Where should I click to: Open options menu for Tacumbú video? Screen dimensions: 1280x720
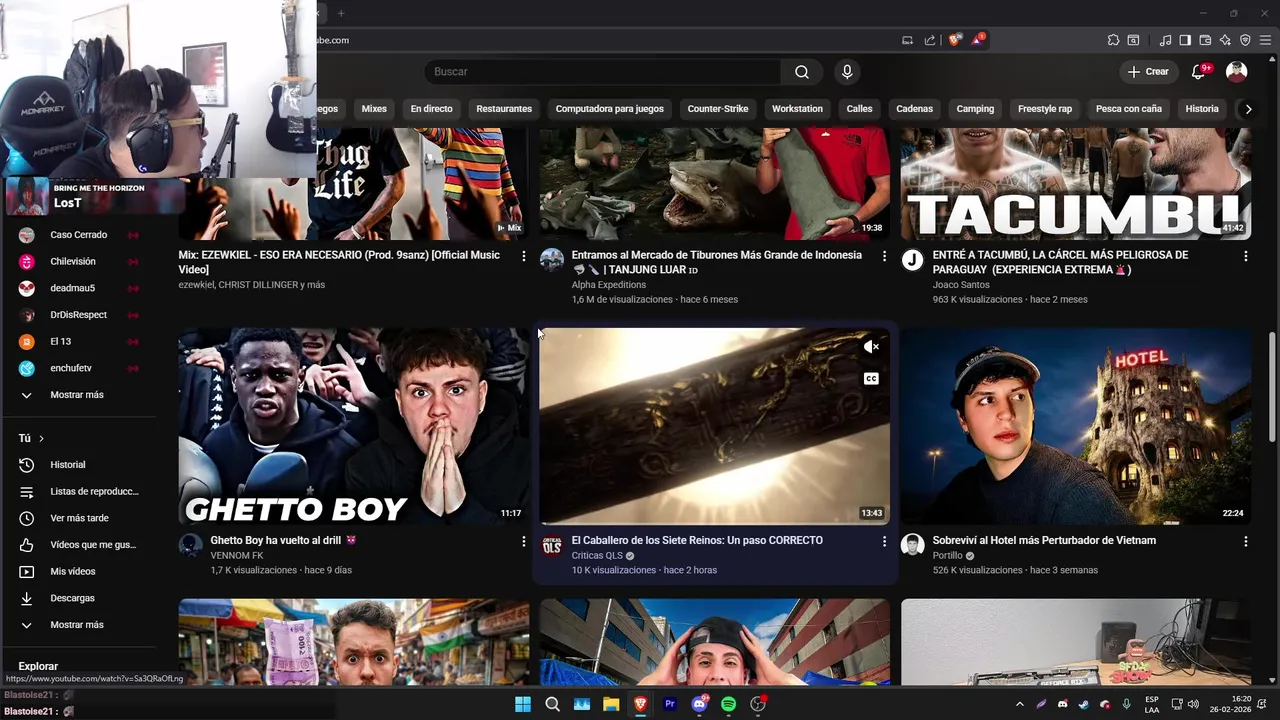coord(1245,256)
